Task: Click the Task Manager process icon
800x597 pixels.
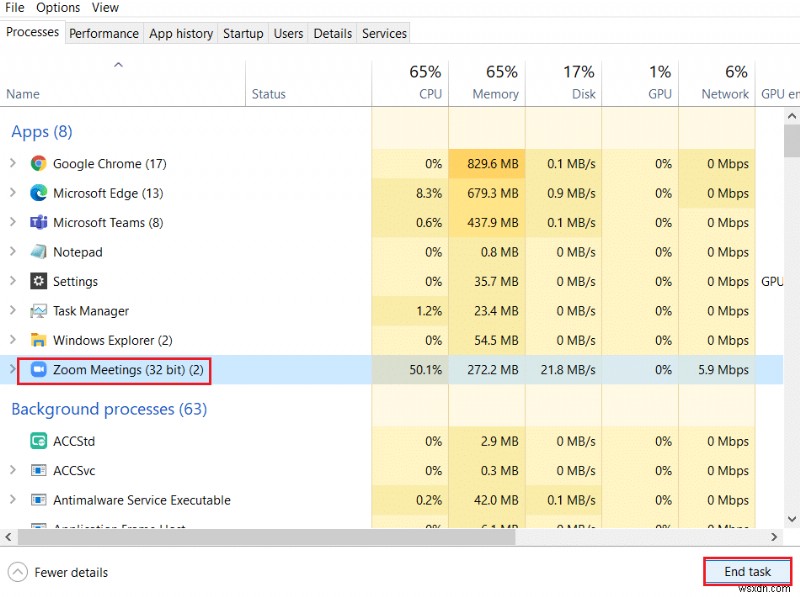Action: tap(38, 311)
